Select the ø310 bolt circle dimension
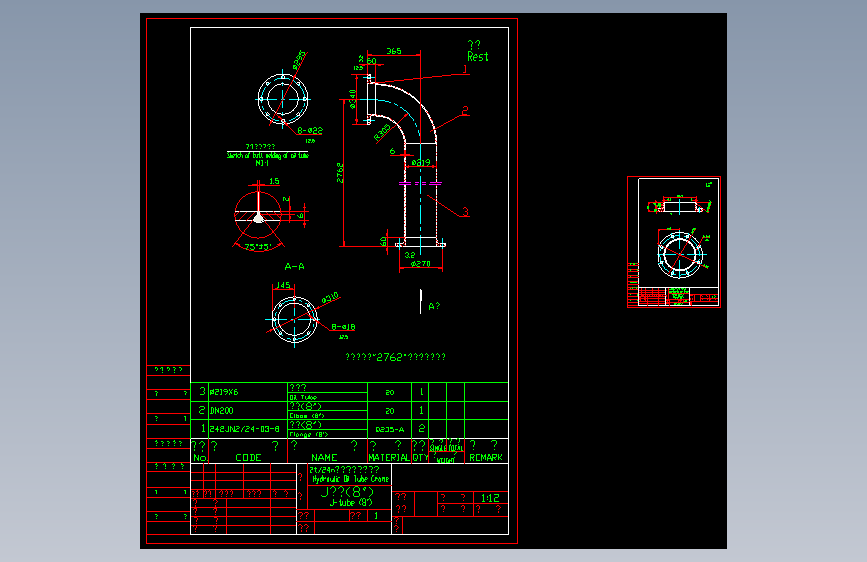Image resolution: width=867 pixels, height=562 pixels. 330,298
